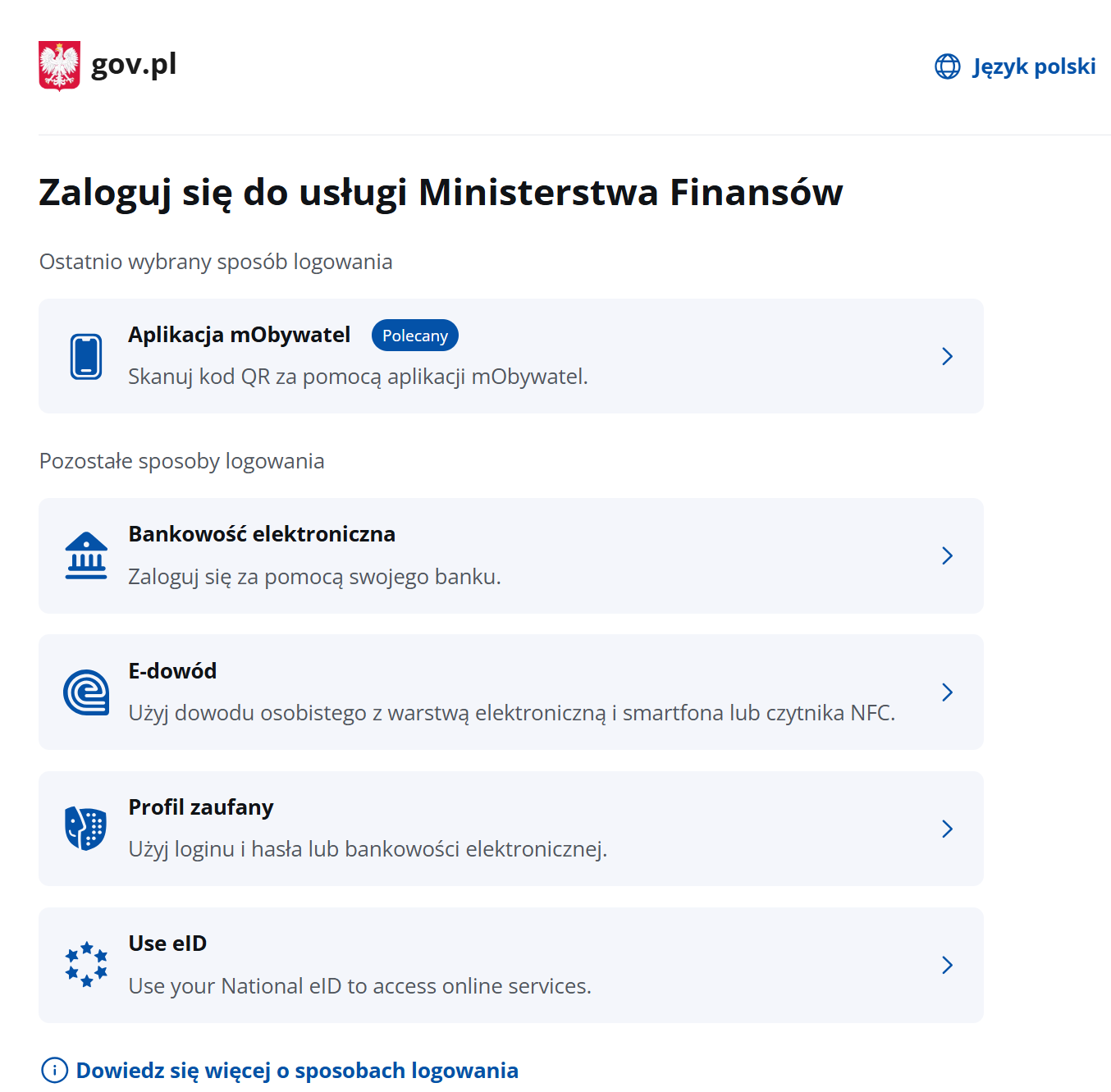
Task: Click the Profil zaufany shield icon
Action: coord(86,829)
